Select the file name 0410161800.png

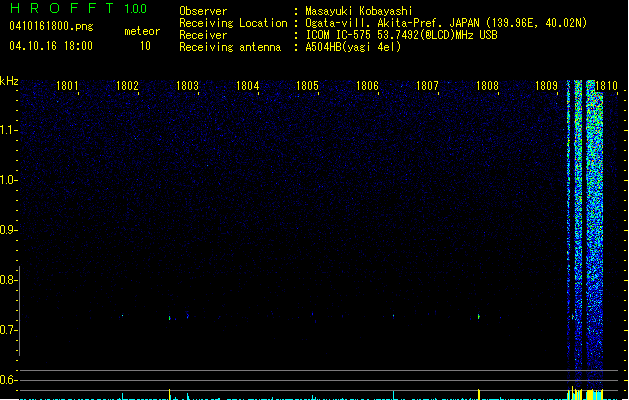pyautogui.click(x=51, y=26)
